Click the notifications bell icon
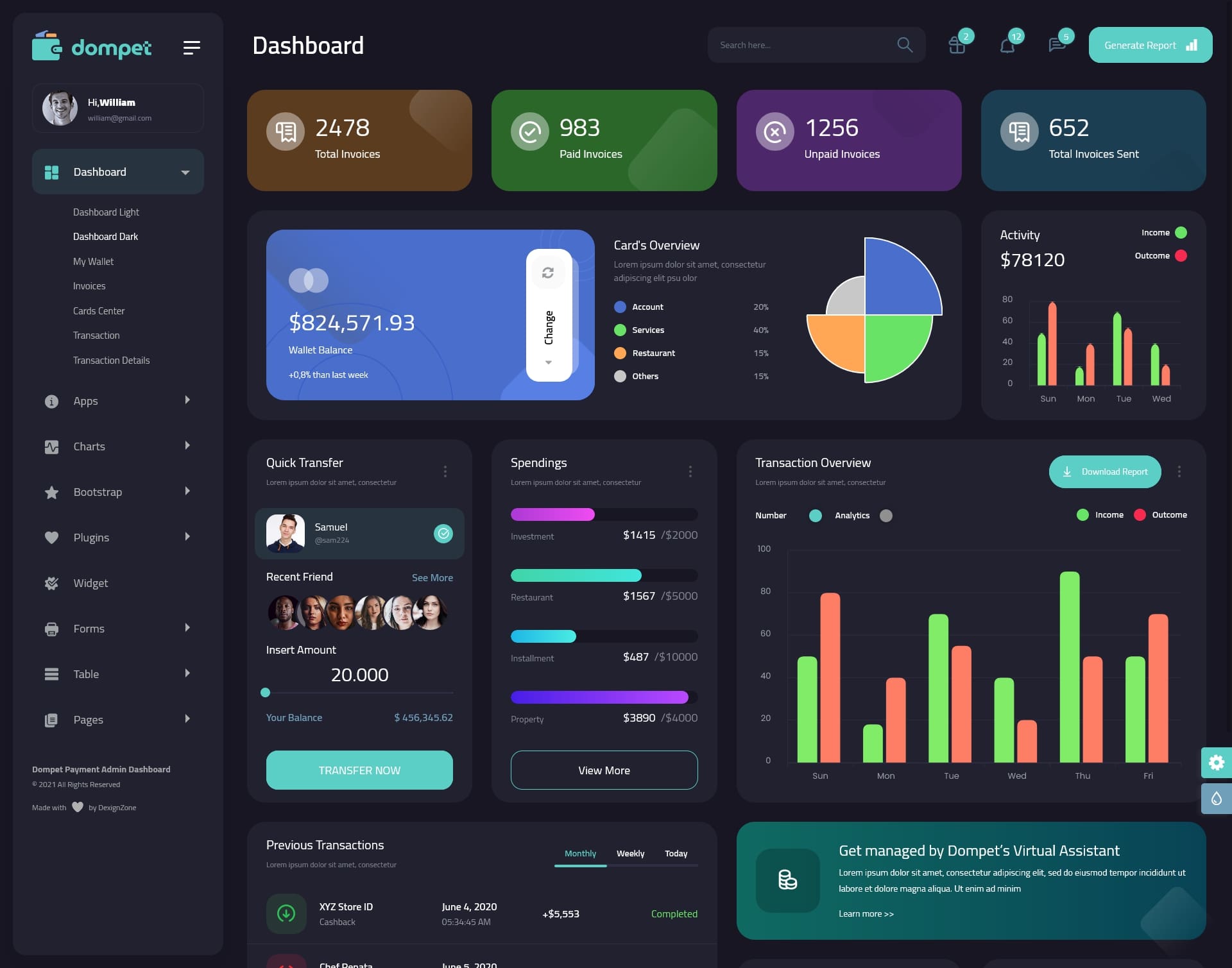 [1007, 45]
